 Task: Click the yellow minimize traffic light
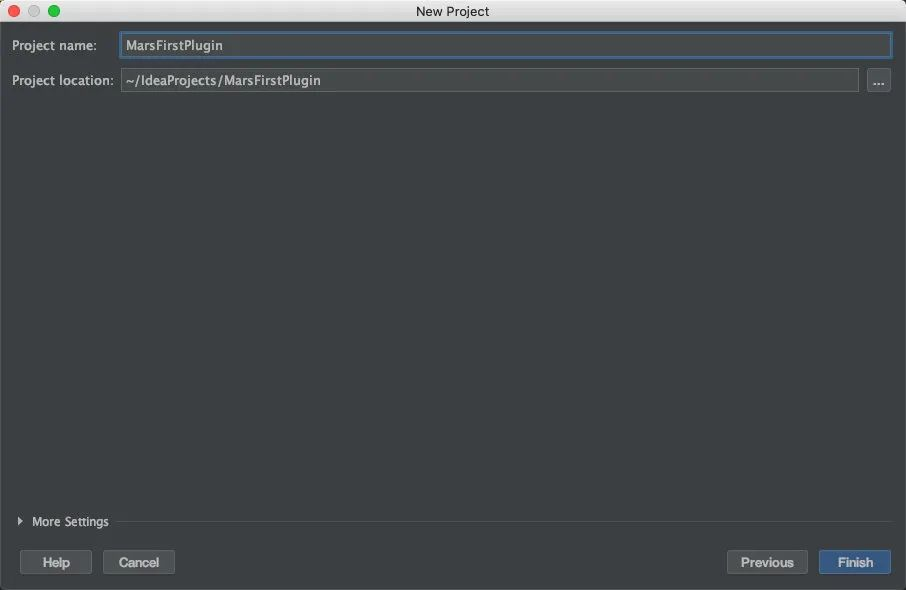point(32,11)
